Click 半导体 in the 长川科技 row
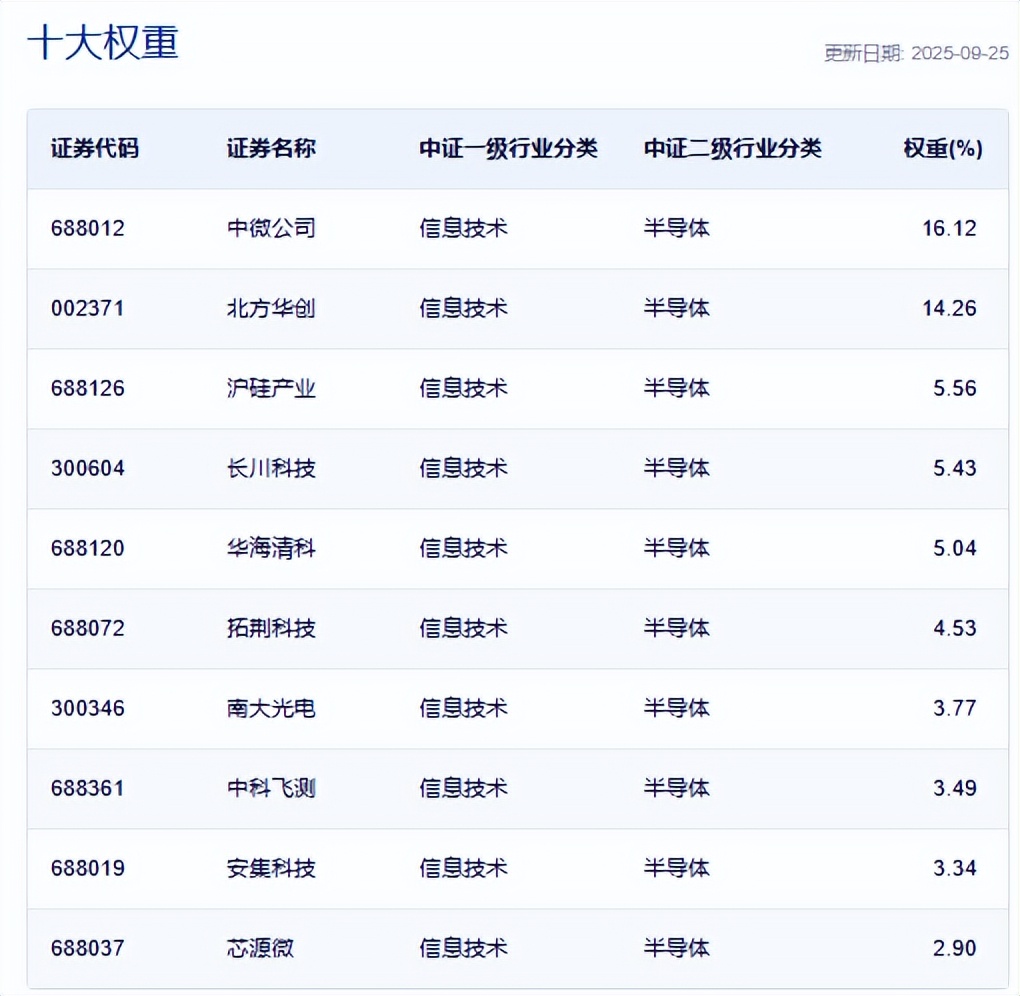Screen dimensions: 1020x996 tap(677, 468)
